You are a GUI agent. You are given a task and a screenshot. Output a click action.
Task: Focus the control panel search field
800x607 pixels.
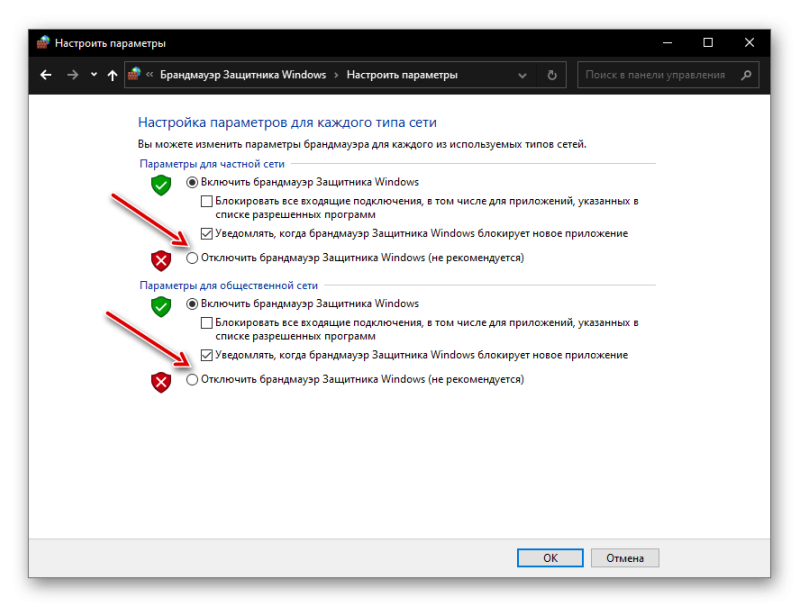[668, 75]
